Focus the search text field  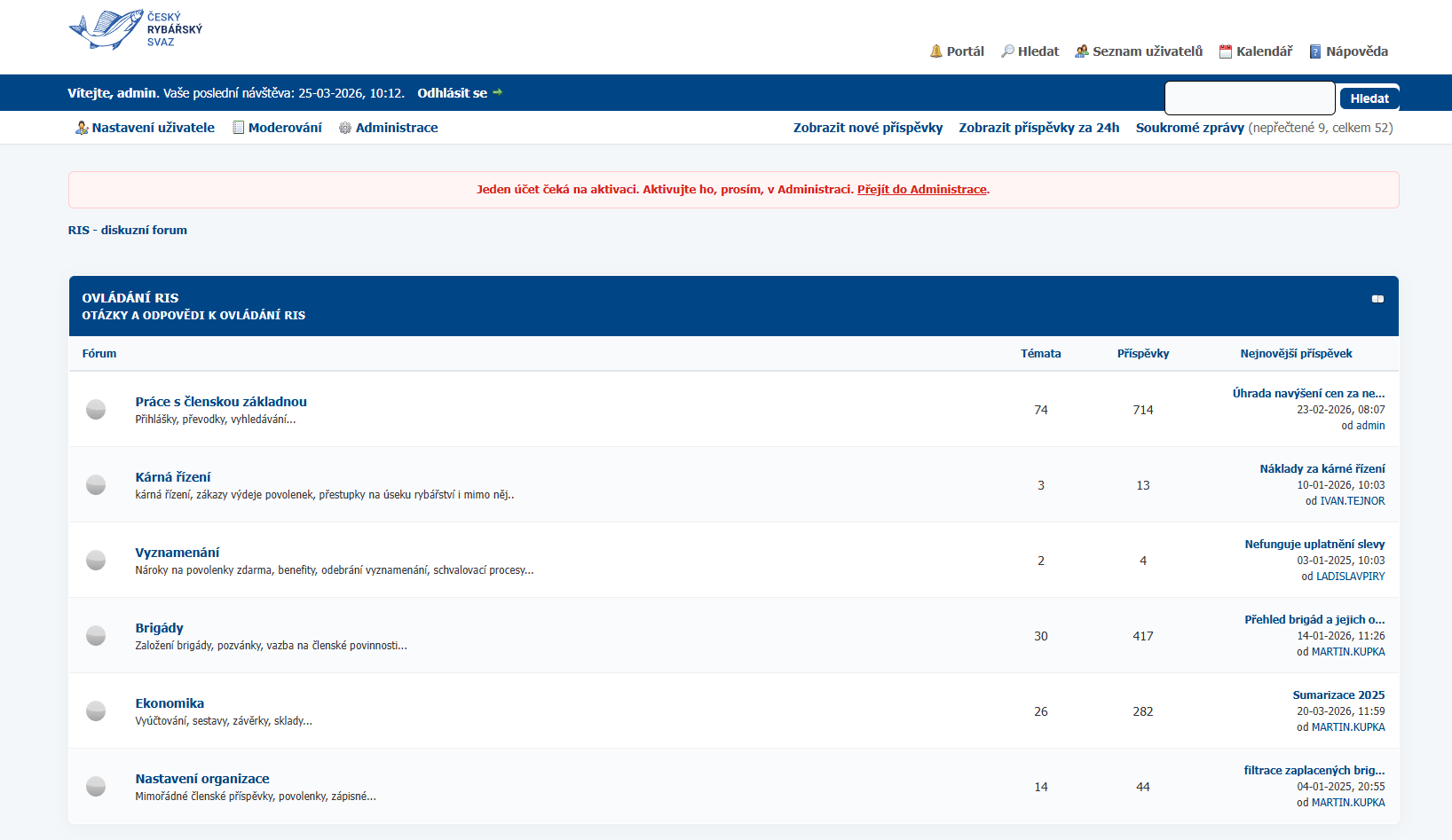click(x=1249, y=98)
